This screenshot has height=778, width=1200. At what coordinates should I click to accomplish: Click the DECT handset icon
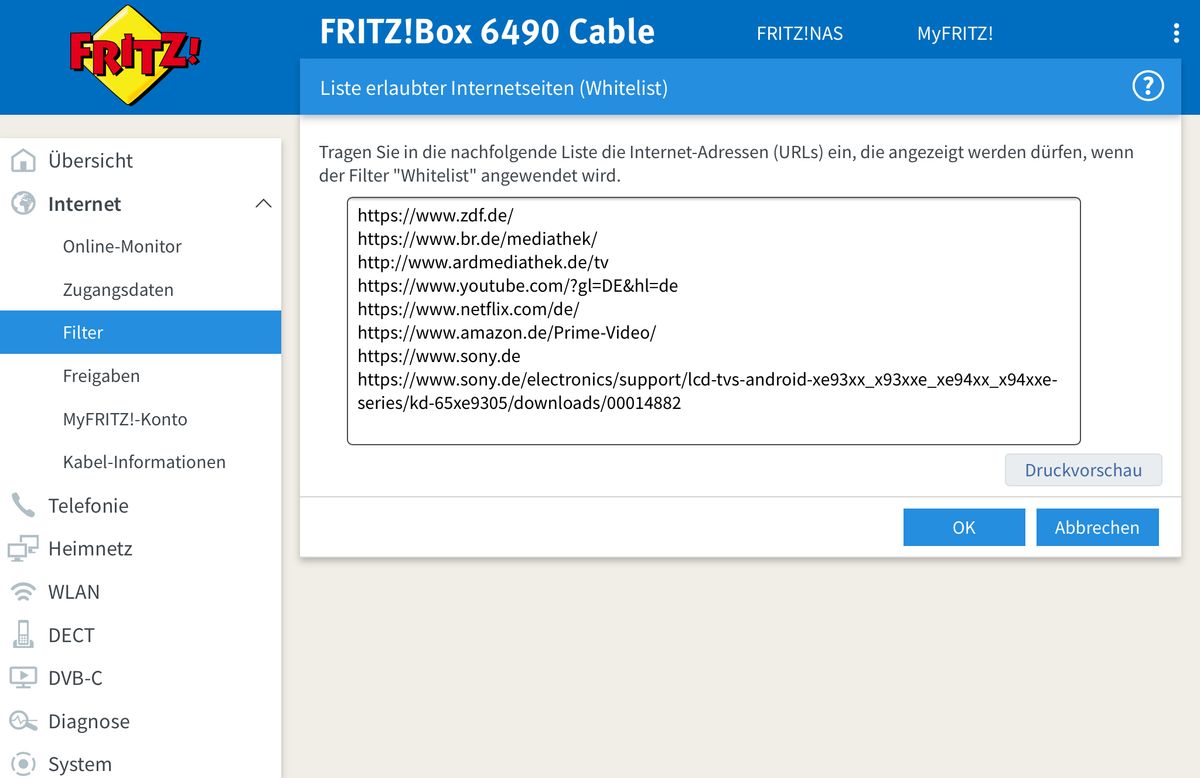click(x=23, y=635)
